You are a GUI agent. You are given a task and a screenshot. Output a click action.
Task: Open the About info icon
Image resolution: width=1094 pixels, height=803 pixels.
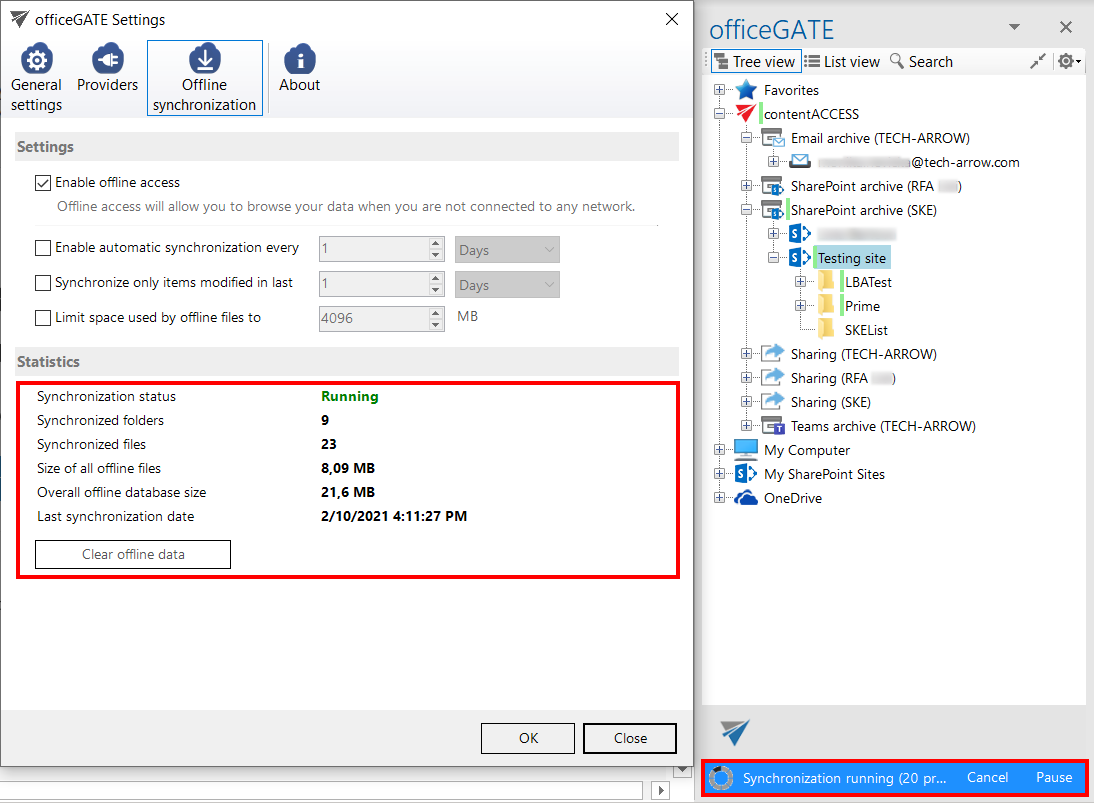coord(299,60)
